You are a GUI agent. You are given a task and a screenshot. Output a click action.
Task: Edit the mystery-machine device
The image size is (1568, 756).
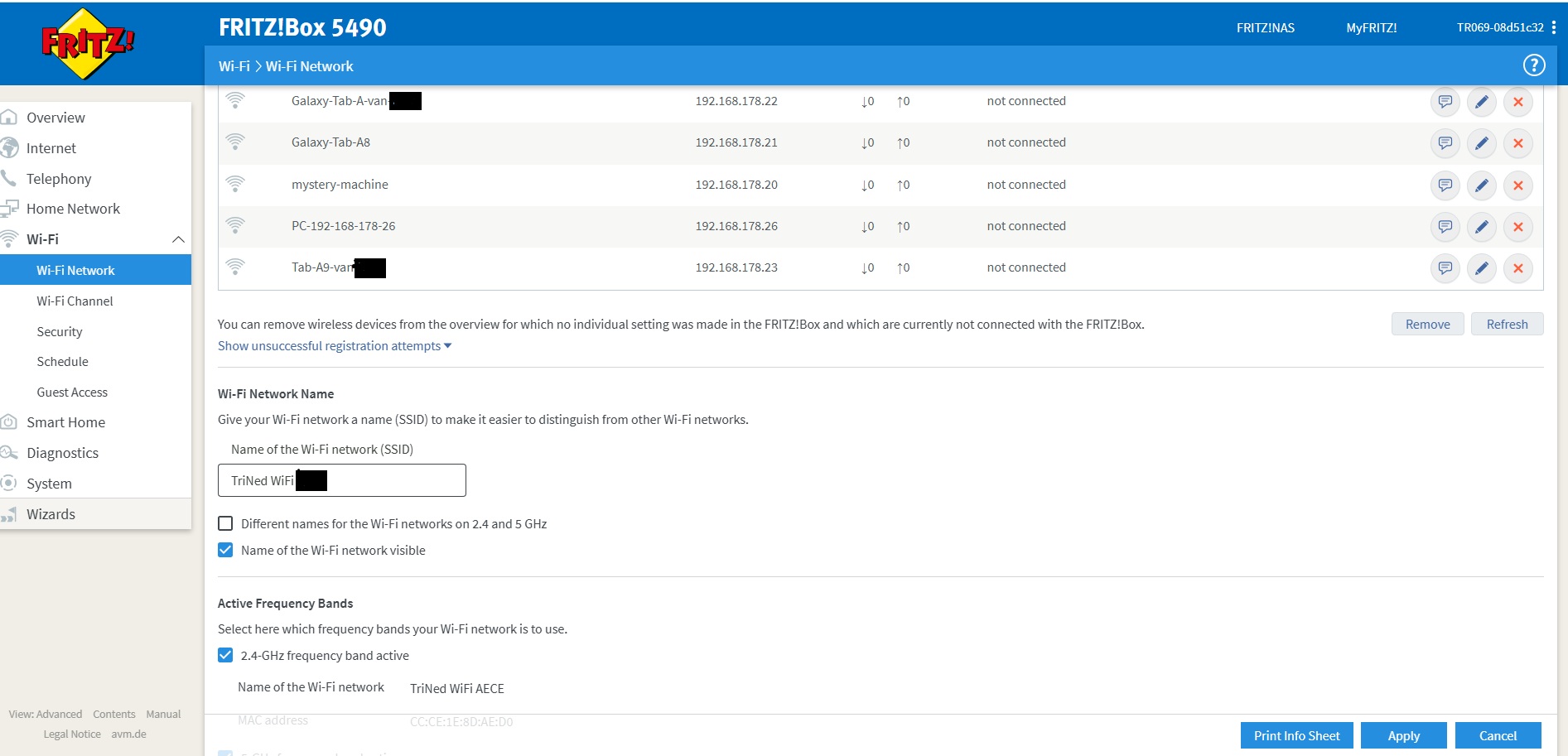(1481, 185)
